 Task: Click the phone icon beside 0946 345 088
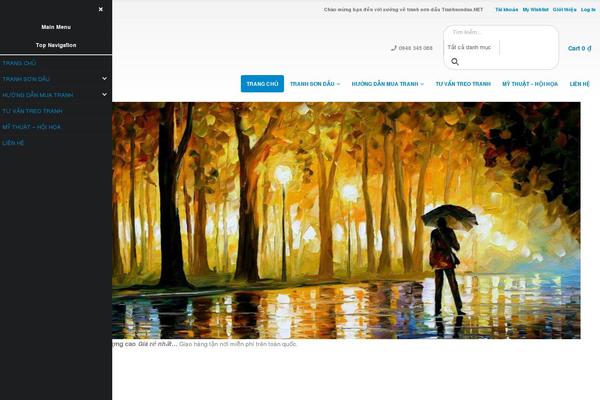(394, 48)
